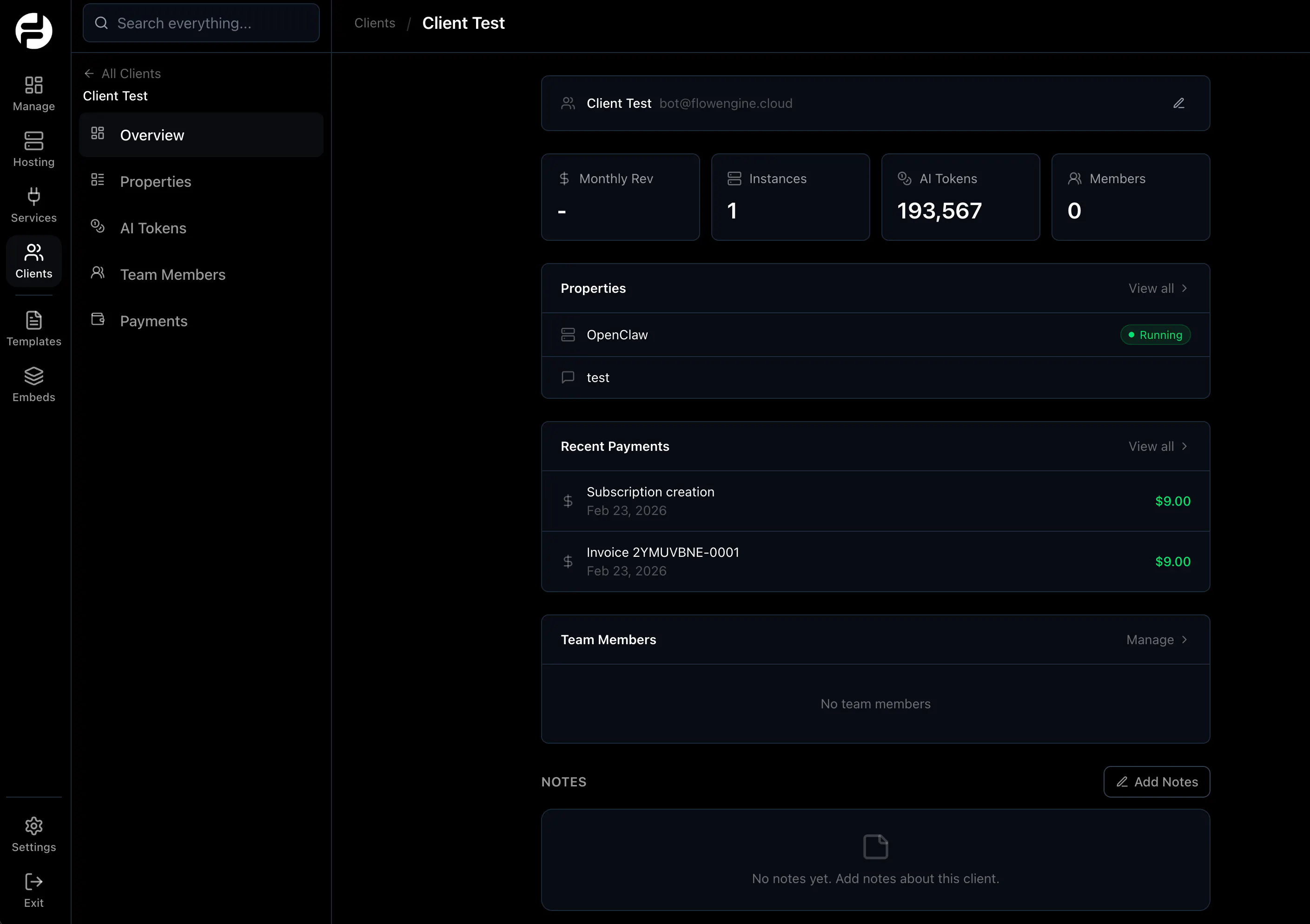Click the AI Tokens card coins icon

904,178
